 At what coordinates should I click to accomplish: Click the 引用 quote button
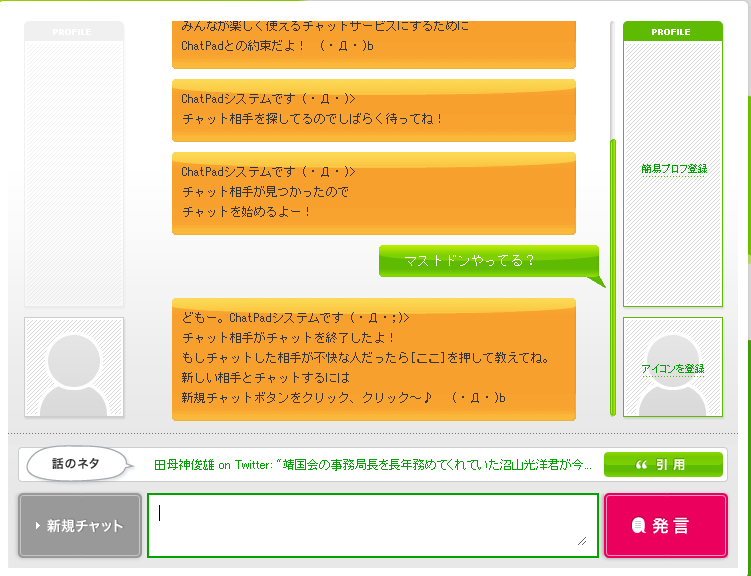pyautogui.click(x=663, y=464)
